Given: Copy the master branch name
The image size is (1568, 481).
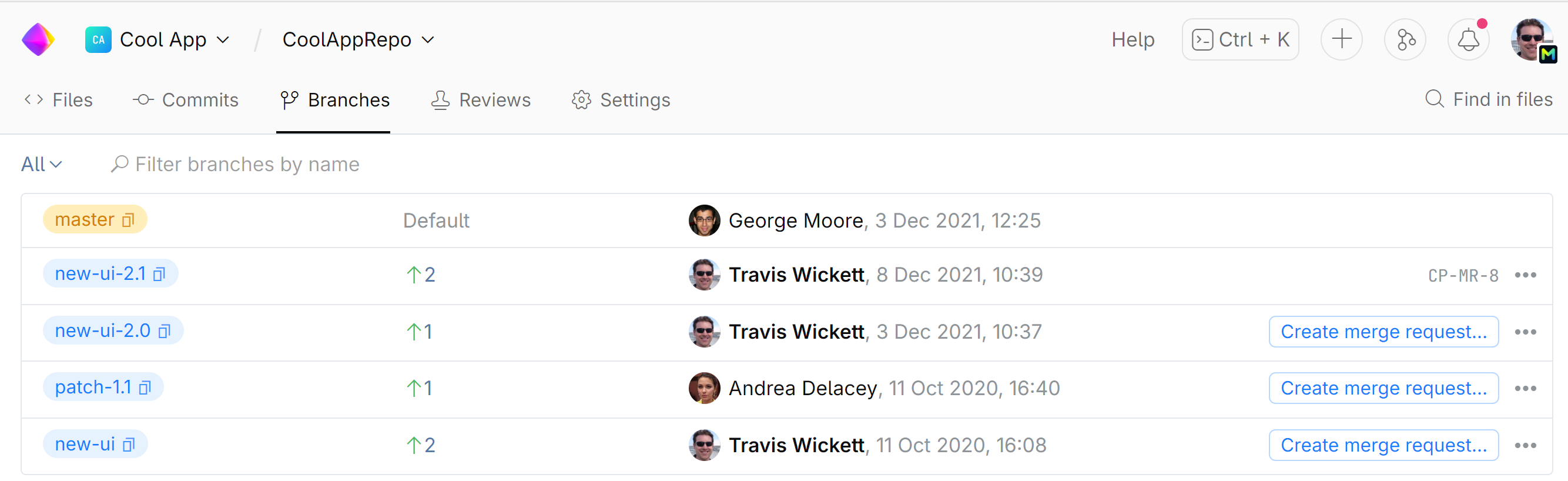Looking at the screenshot, I should 128,221.
